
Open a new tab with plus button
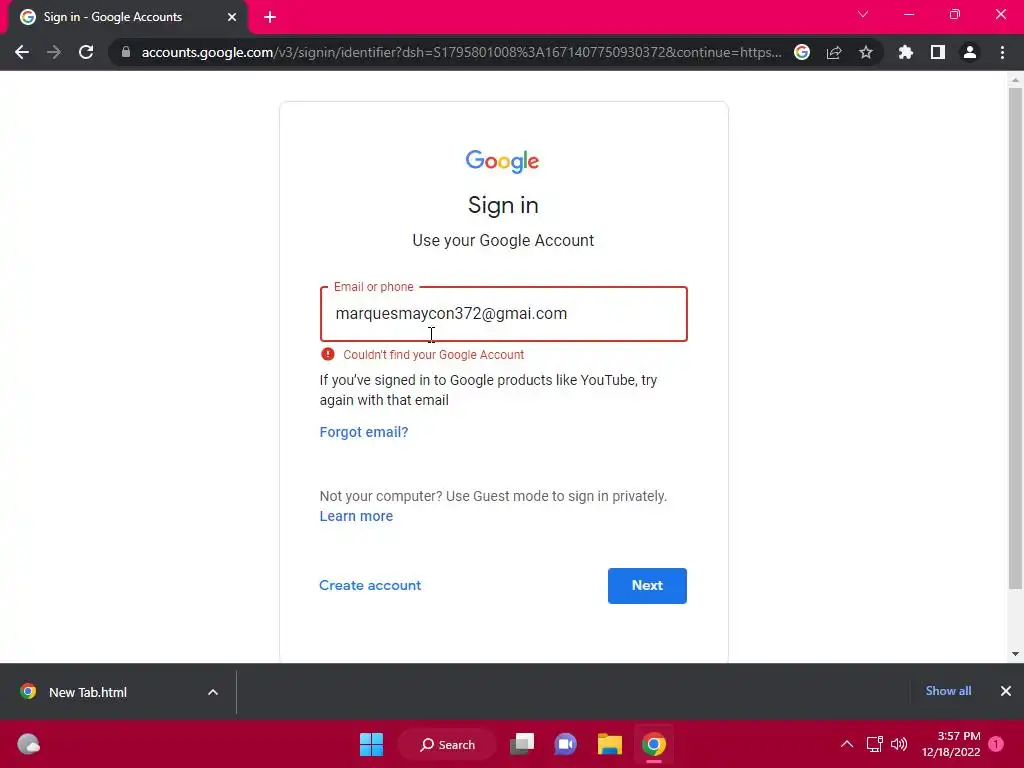[x=270, y=17]
